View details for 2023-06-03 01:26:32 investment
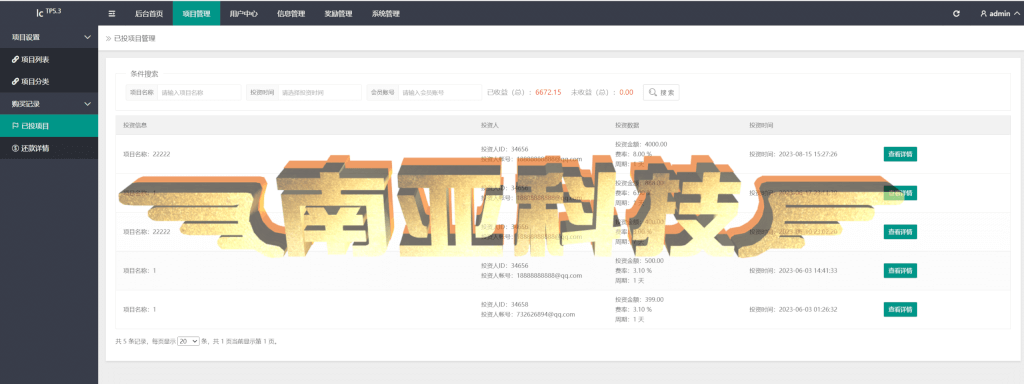The image size is (1024, 384). pyautogui.click(x=900, y=310)
